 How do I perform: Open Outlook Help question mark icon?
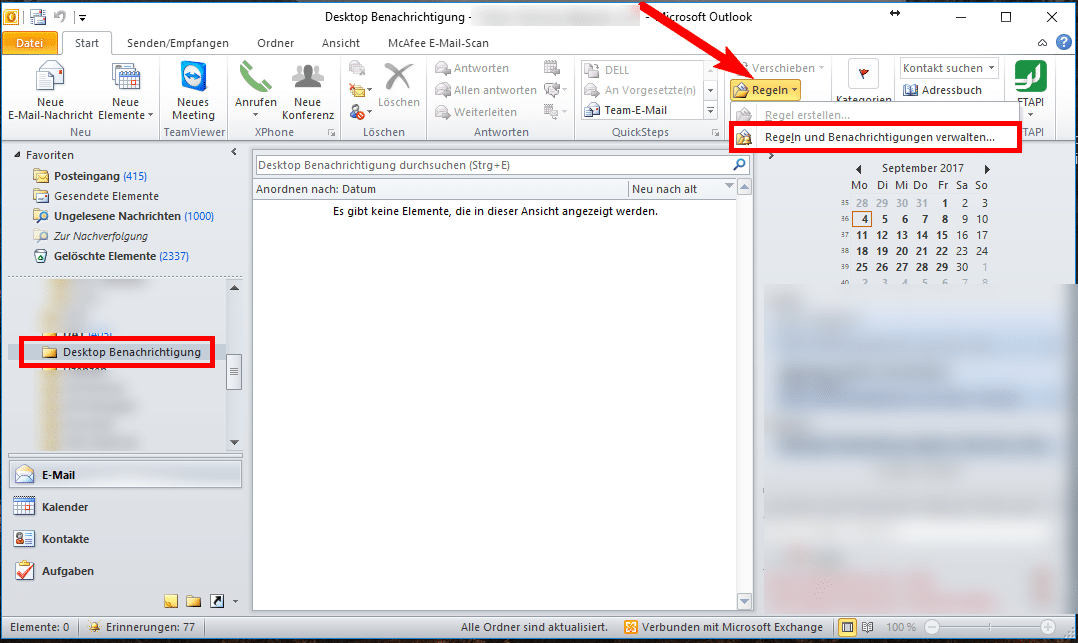tap(1064, 43)
